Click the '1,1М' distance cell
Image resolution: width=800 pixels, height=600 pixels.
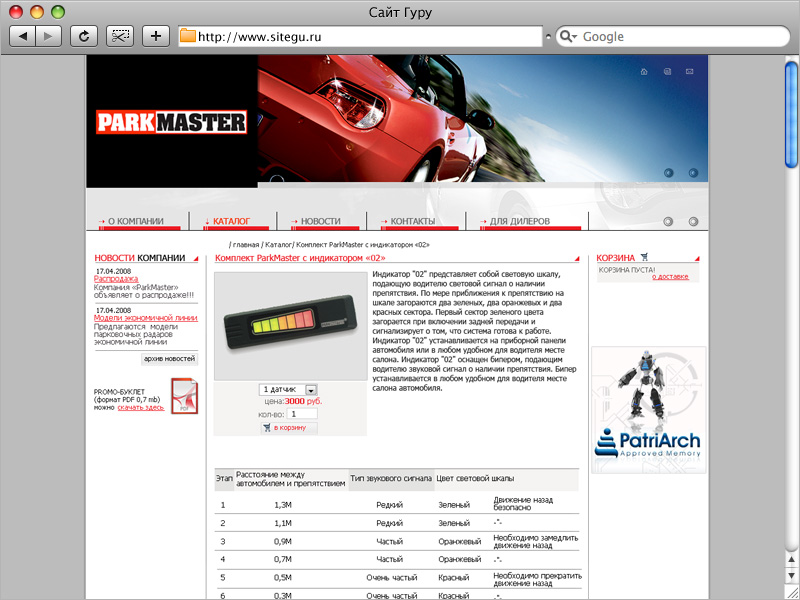(x=283, y=523)
